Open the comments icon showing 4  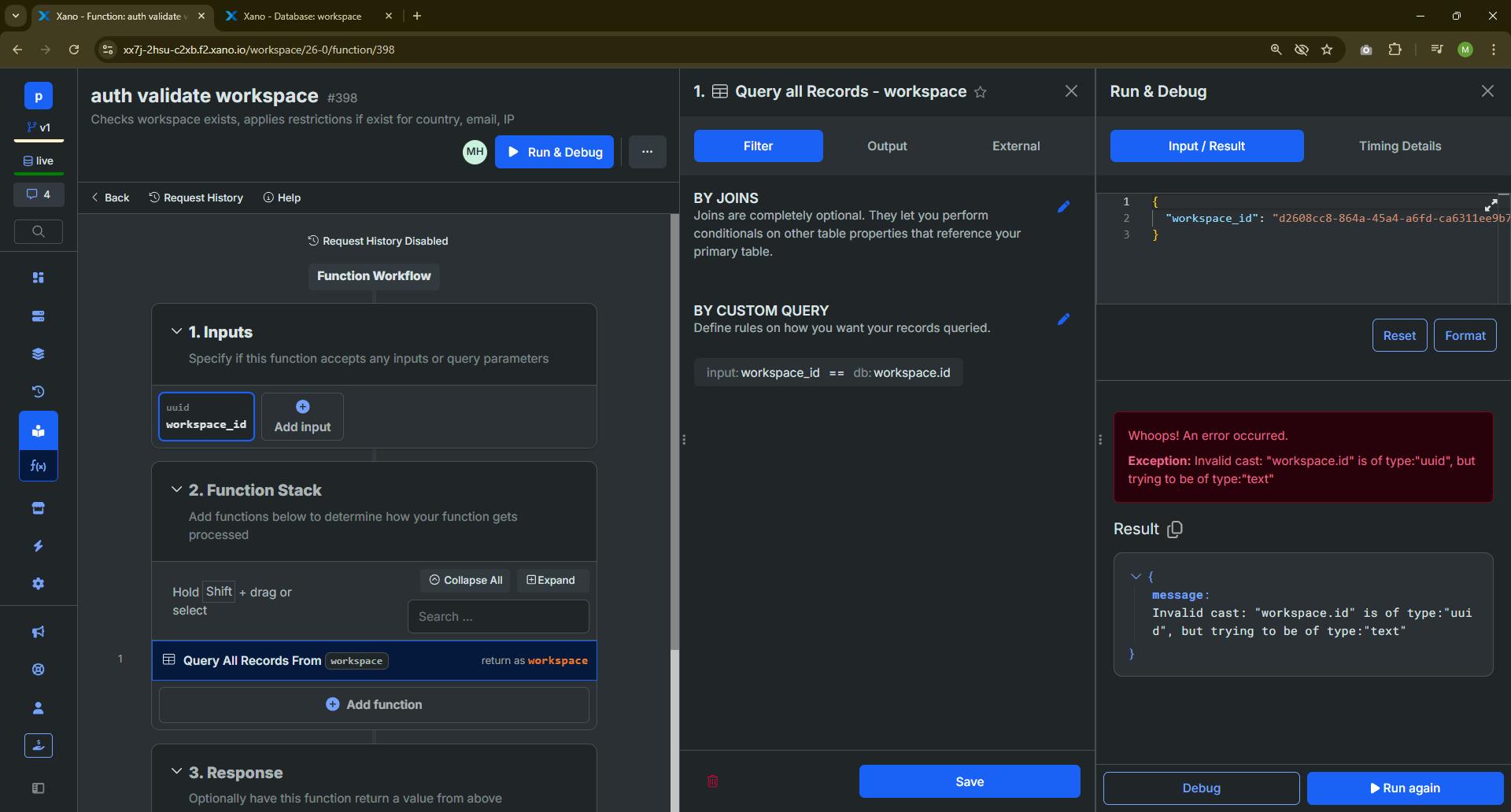[39, 194]
